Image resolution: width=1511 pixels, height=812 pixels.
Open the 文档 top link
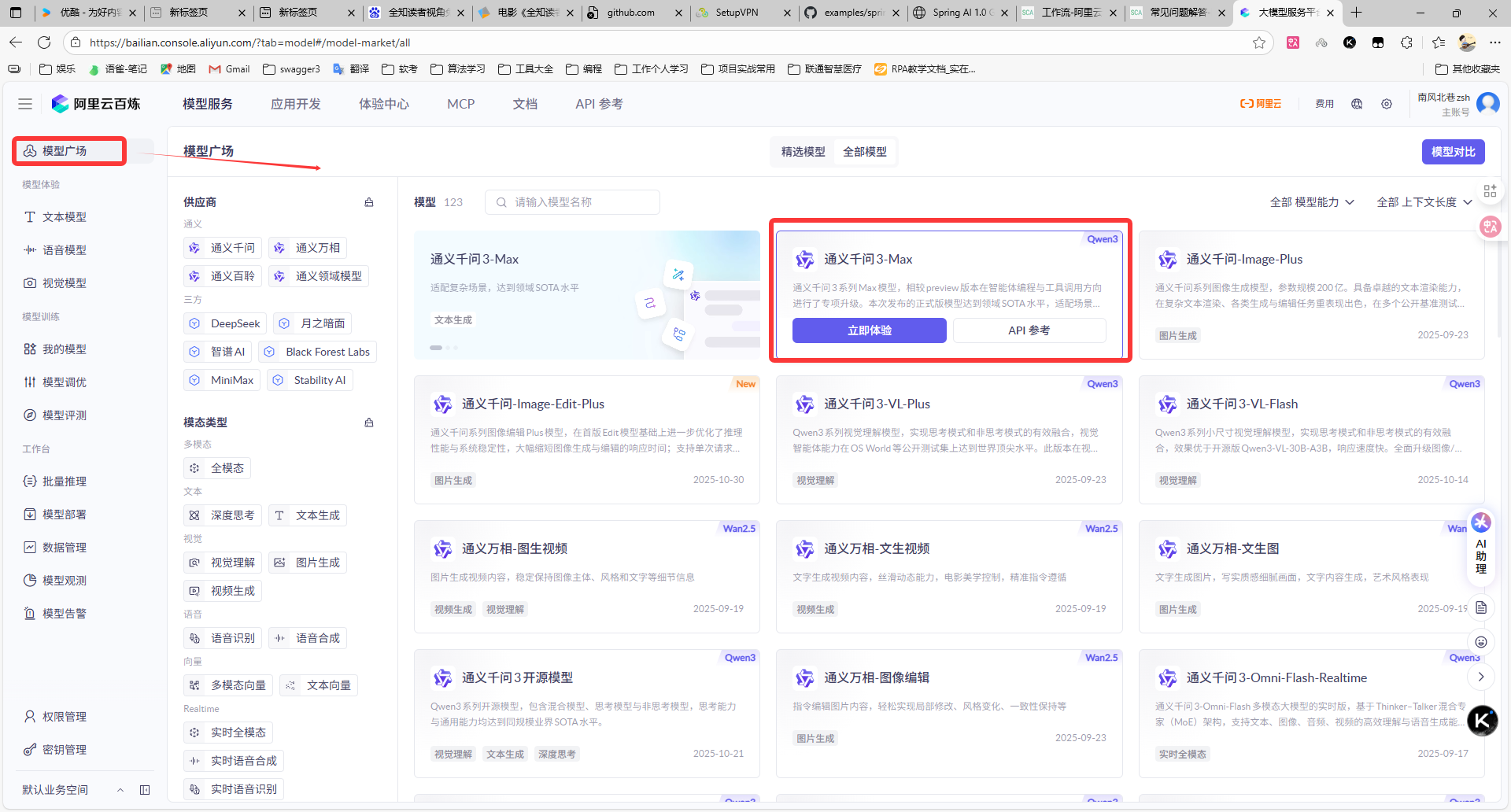point(525,104)
